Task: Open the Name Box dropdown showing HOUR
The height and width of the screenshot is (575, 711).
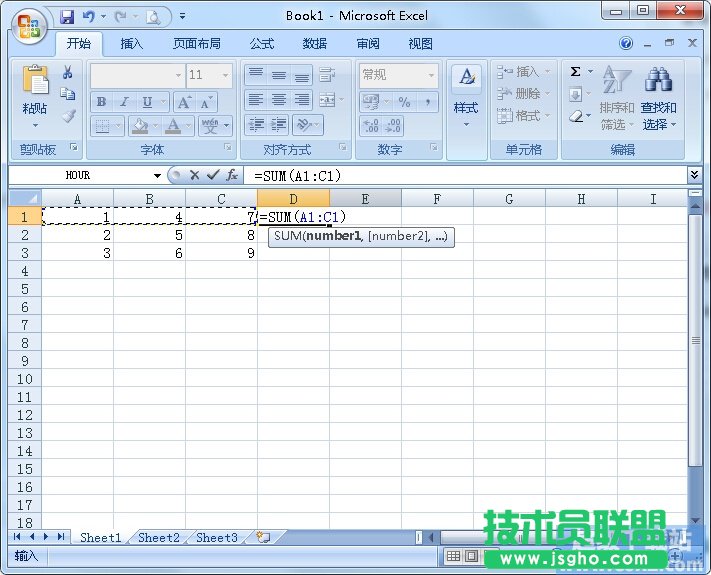Action: coord(157,176)
